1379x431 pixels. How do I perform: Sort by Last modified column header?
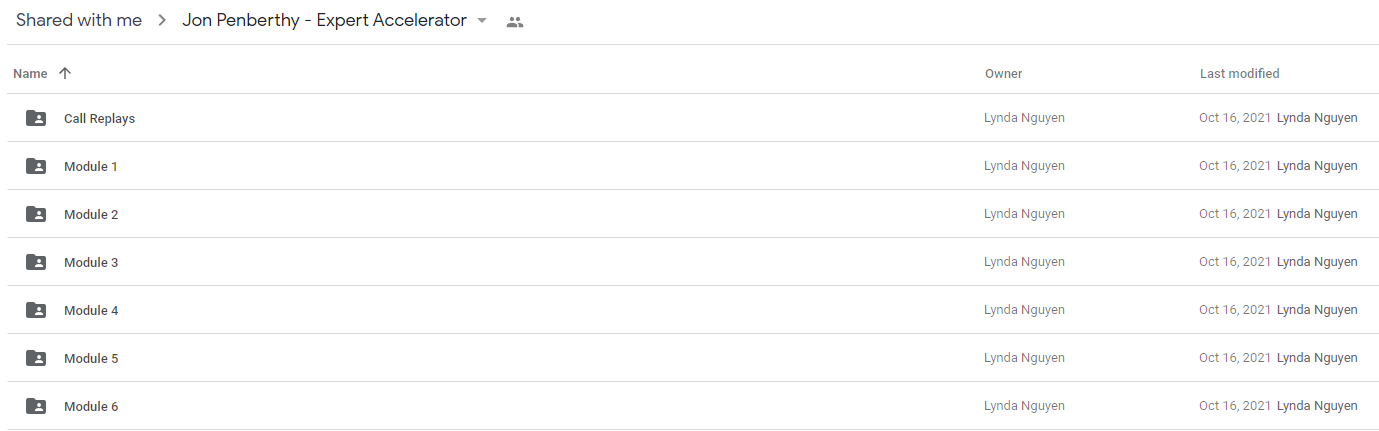(x=1240, y=73)
